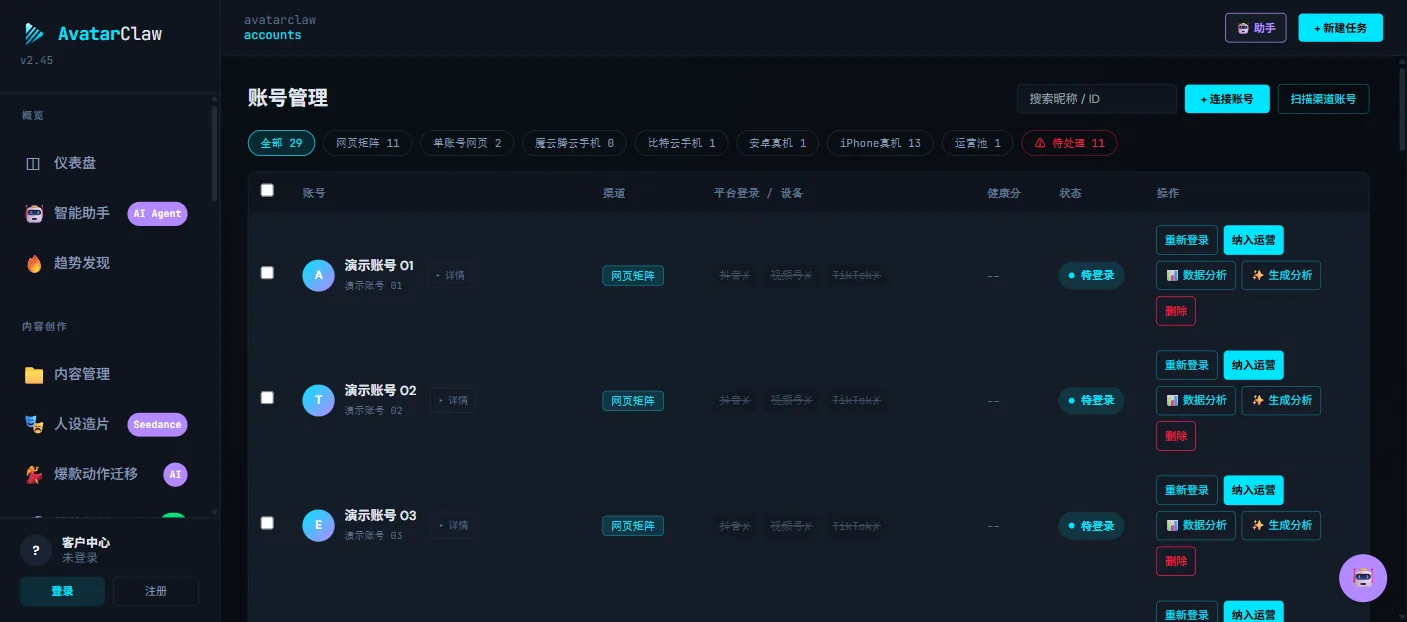Click the avatar T of 演示账号 02
This screenshot has width=1407, height=622.
(x=319, y=400)
